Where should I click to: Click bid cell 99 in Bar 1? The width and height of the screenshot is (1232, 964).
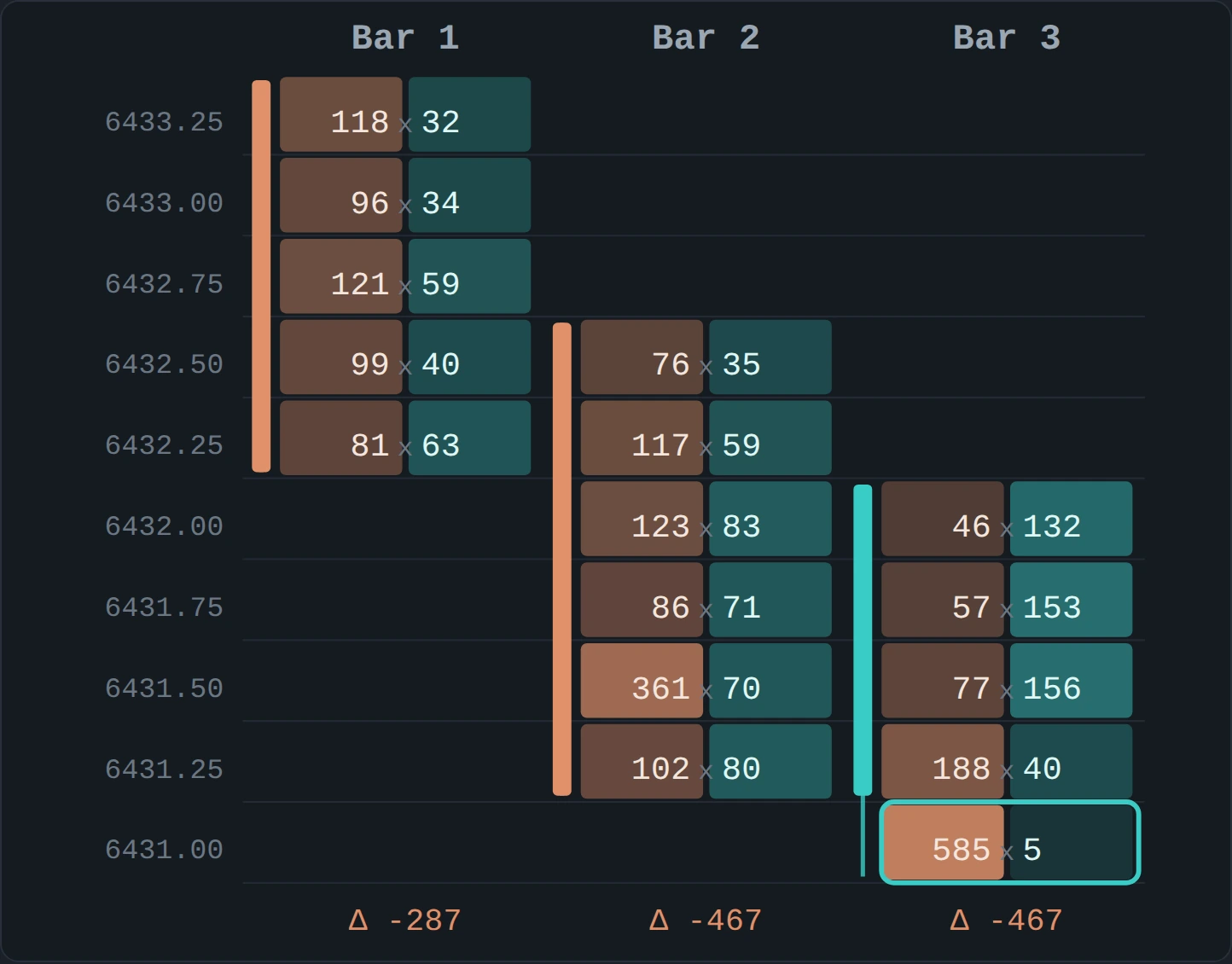341,357
